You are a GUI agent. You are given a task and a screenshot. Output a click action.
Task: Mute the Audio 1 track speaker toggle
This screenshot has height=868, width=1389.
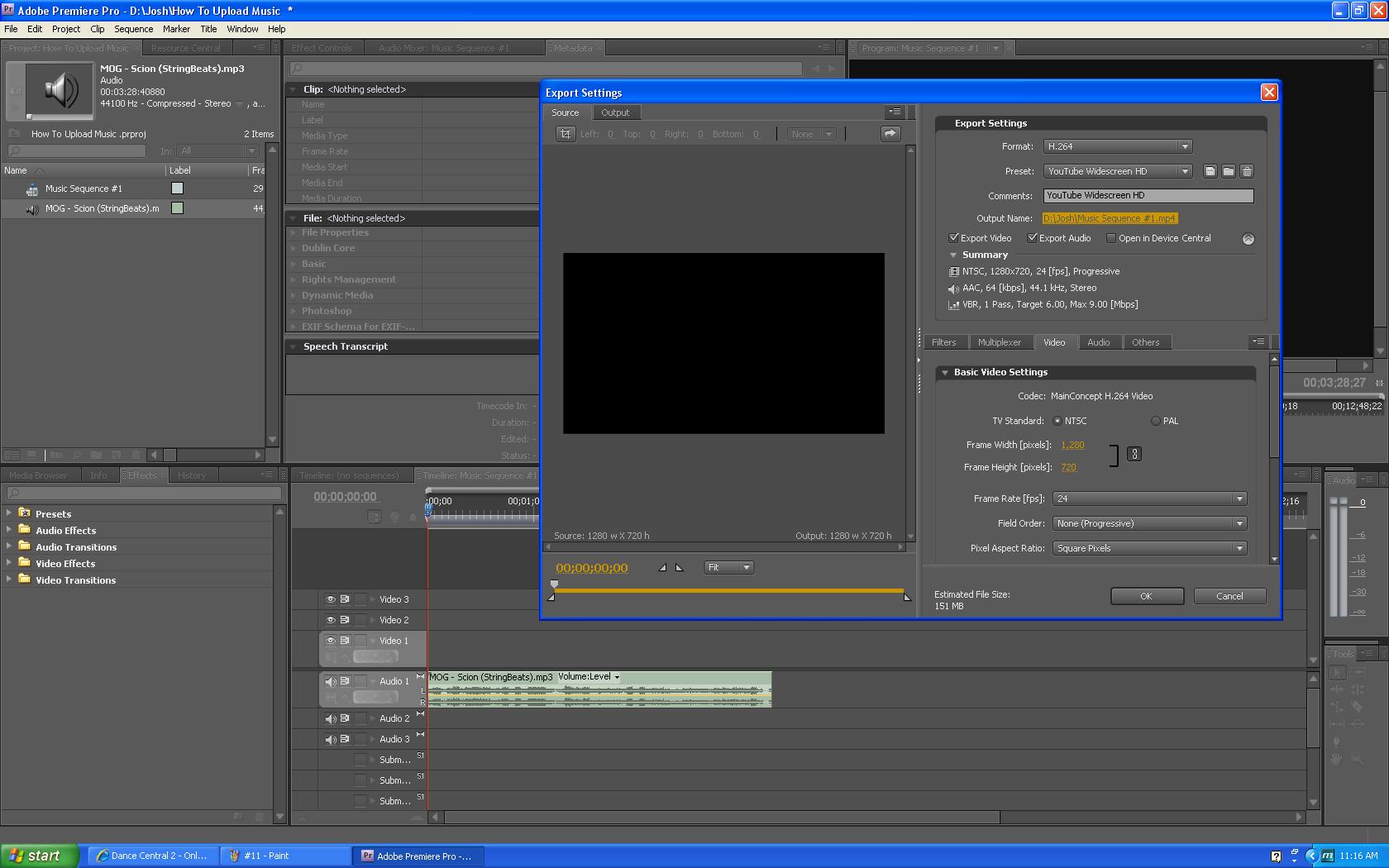pos(331,681)
